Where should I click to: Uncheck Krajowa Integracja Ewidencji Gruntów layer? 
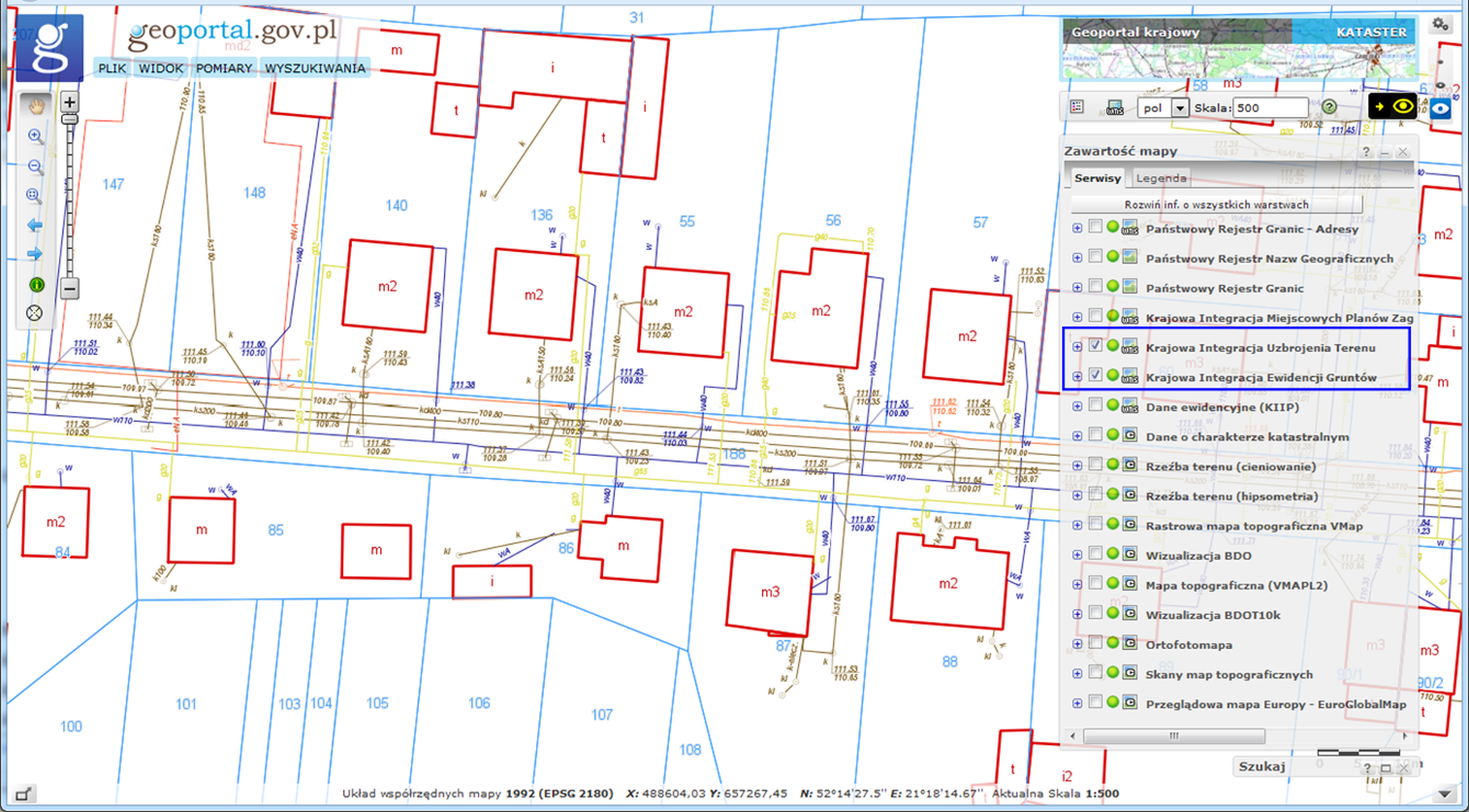pyautogui.click(x=1095, y=375)
